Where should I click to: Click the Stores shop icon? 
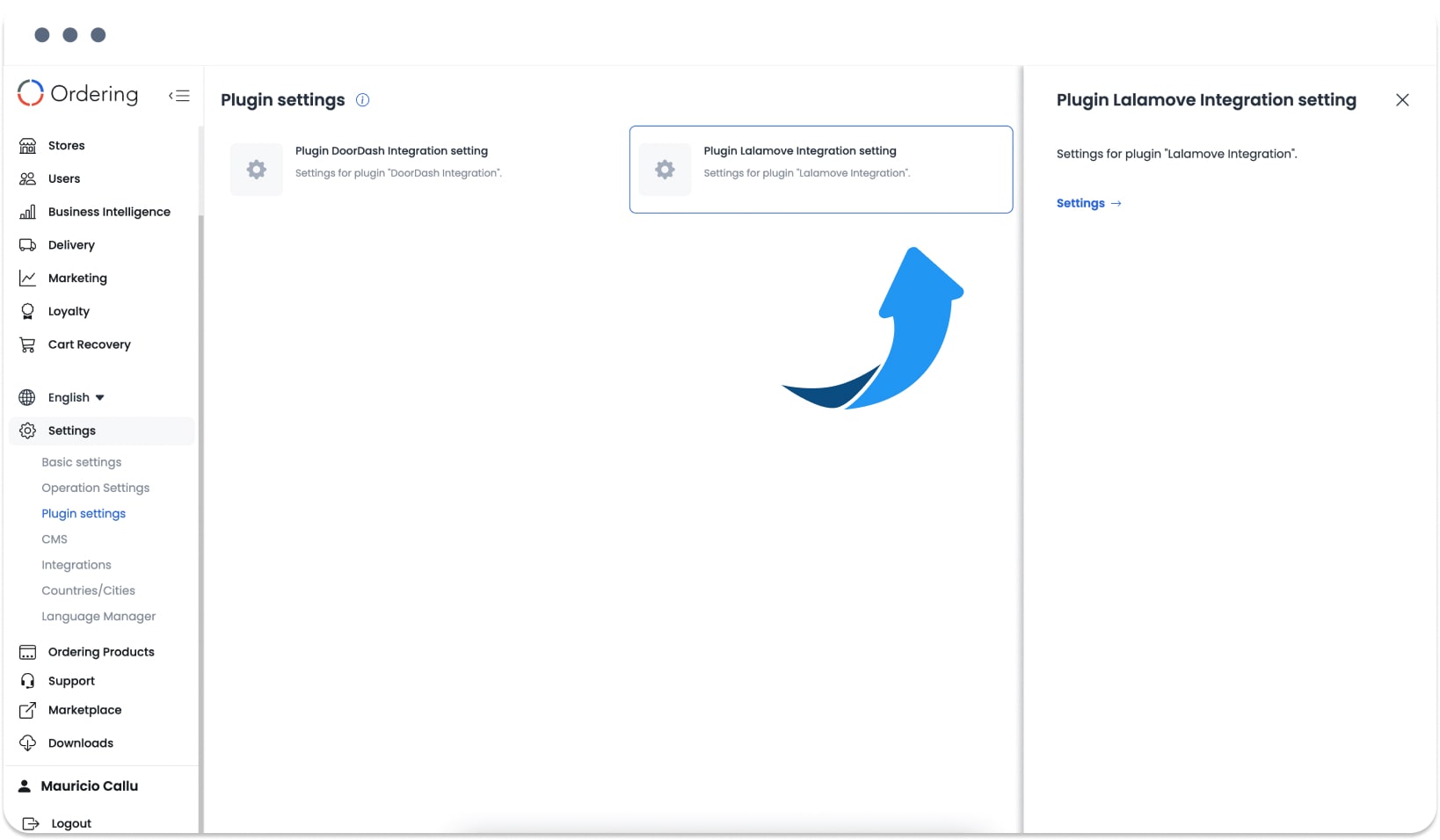point(28,146)
